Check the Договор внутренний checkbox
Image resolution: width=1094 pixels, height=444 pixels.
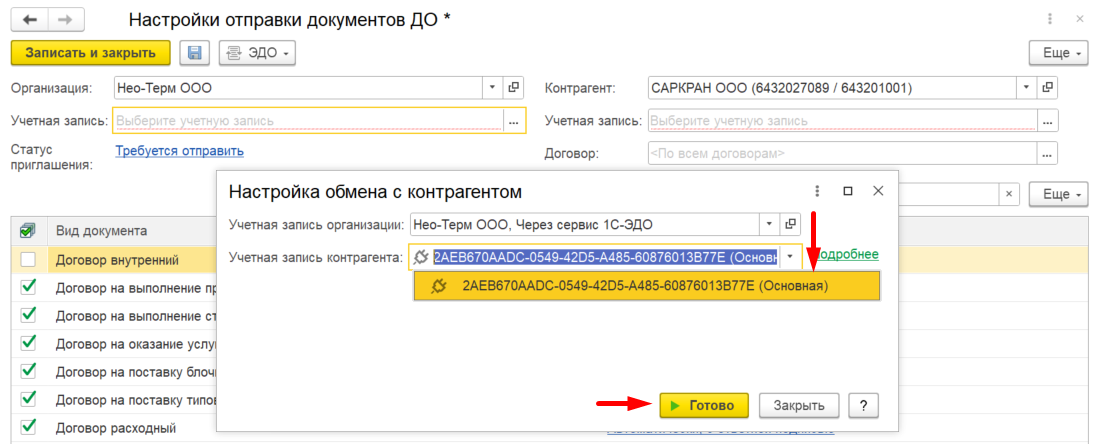click(x=28, y=260)
